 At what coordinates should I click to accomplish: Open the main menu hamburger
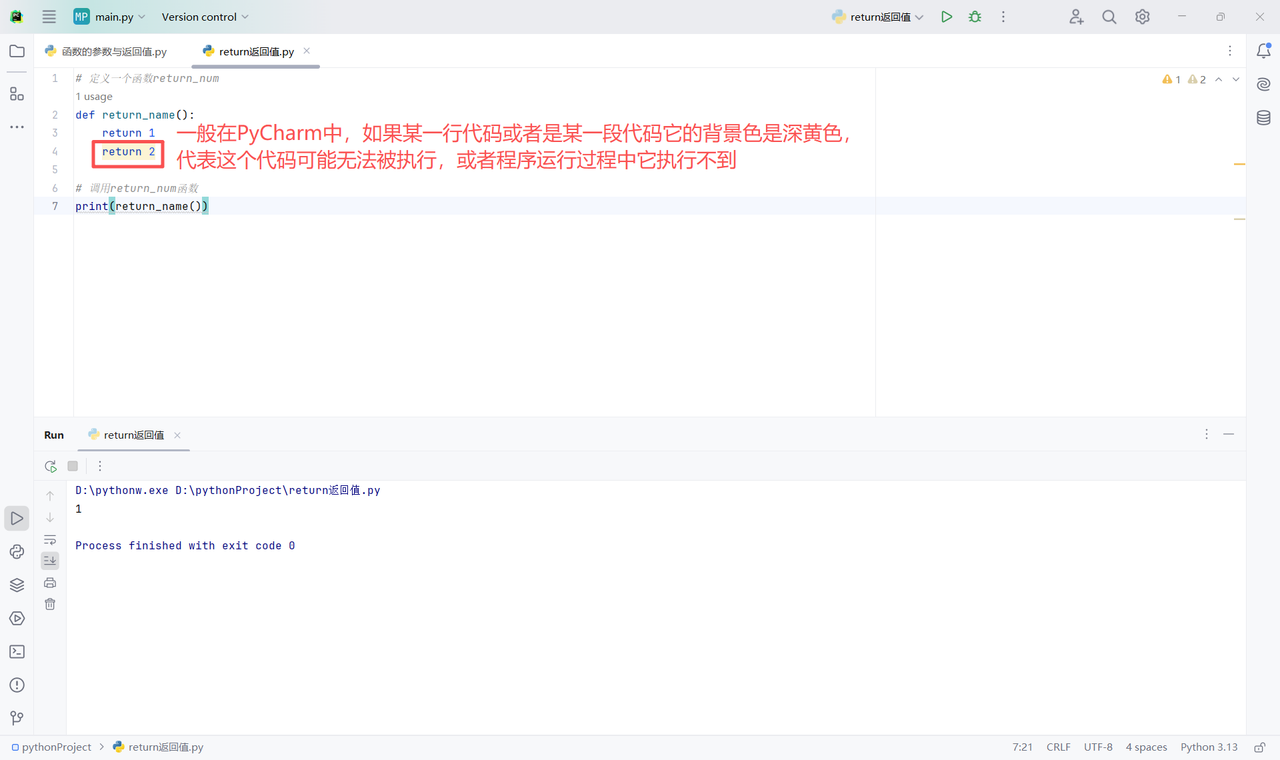[48, 16]
